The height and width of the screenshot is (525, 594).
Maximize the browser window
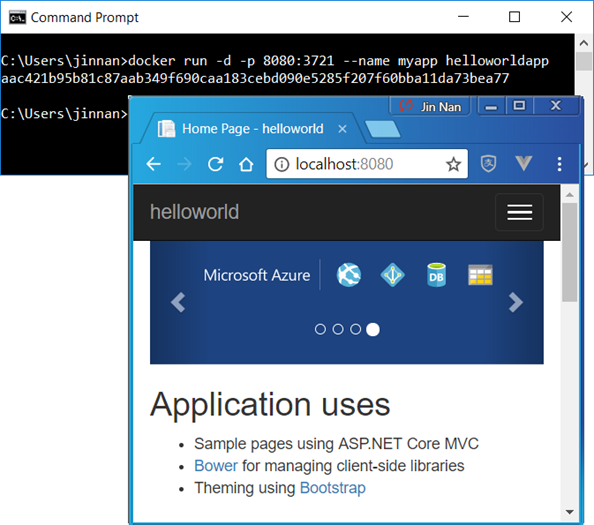519,106
